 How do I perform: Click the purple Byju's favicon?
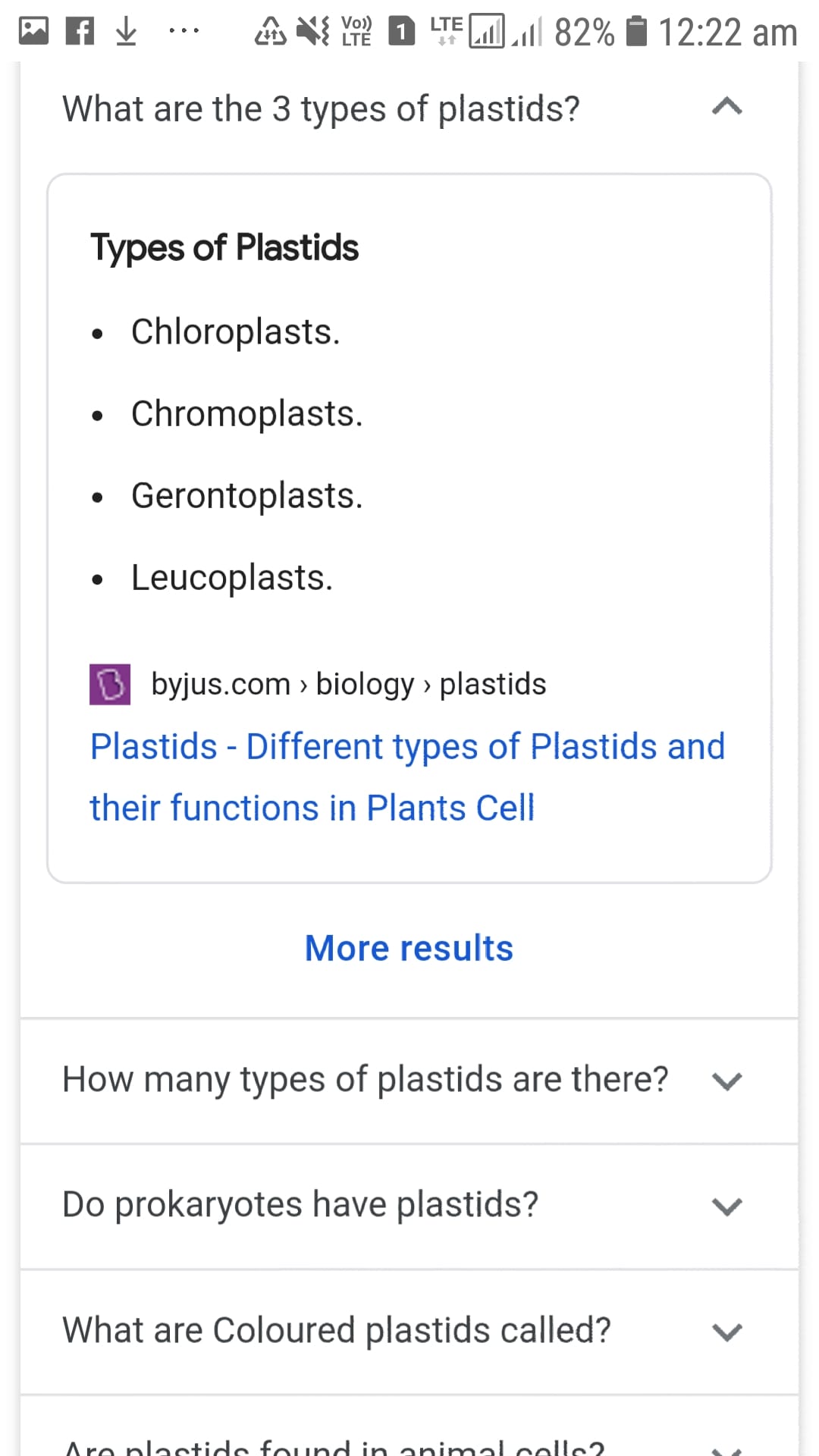110,684
